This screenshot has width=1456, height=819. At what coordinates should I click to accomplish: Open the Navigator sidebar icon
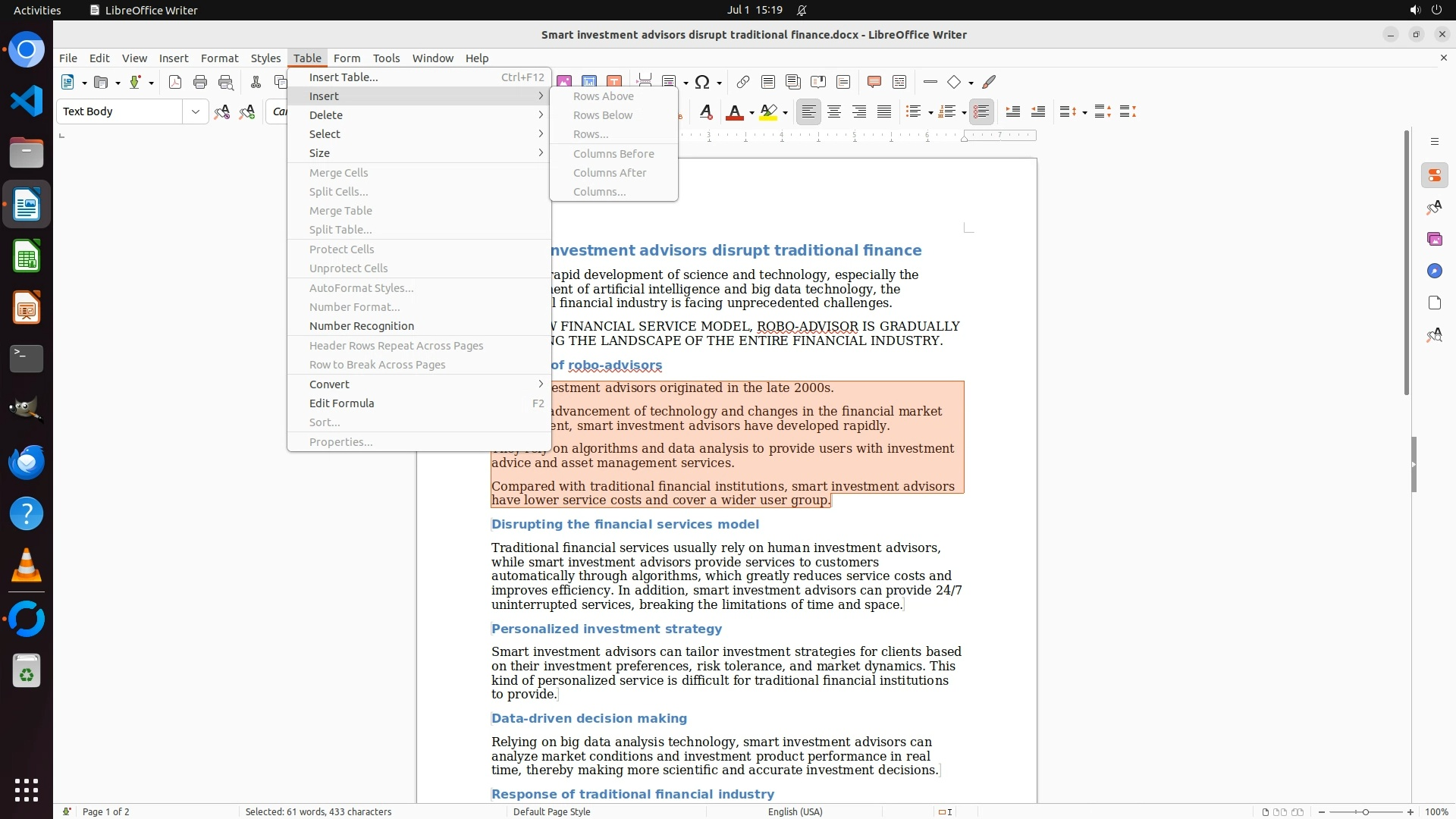[x=1434, y=271]
